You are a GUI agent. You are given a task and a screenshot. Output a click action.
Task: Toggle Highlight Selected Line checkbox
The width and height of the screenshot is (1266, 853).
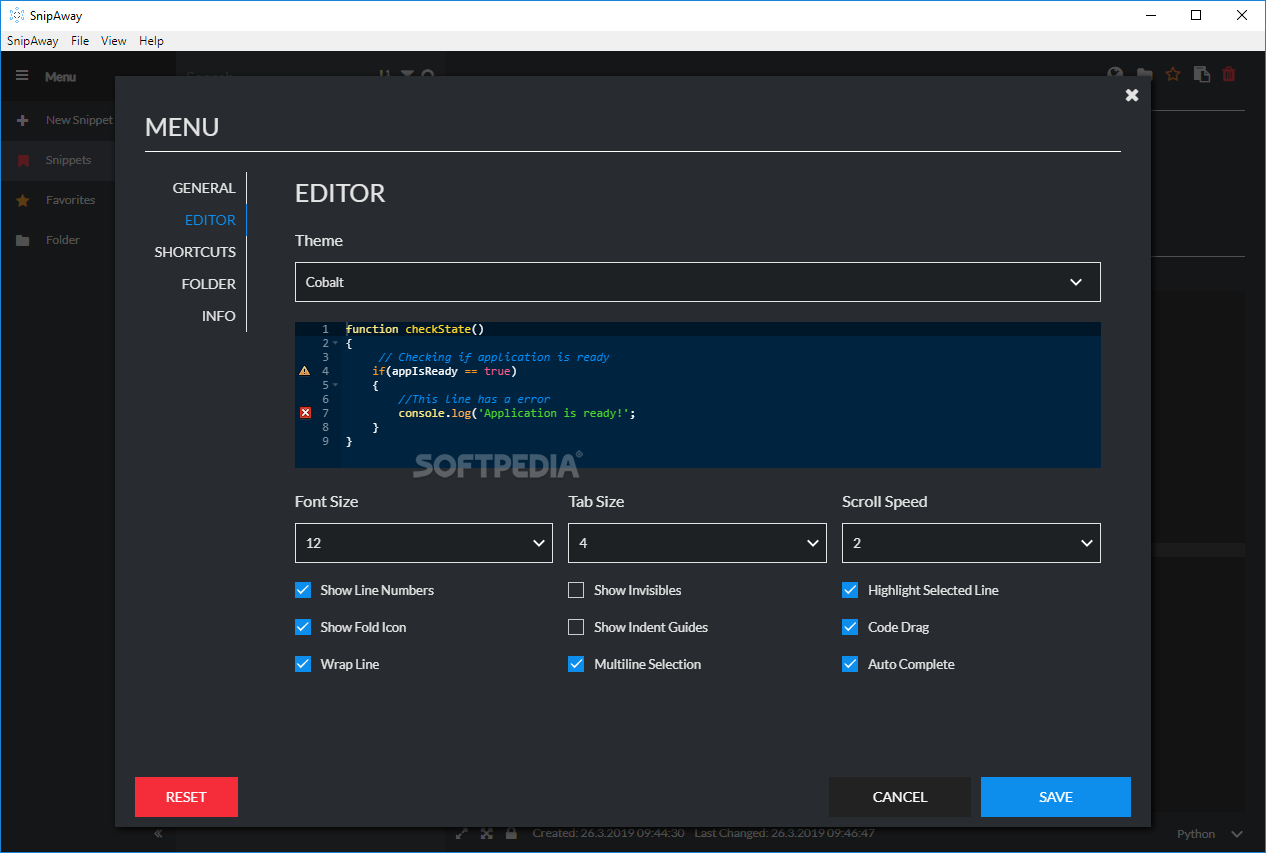pos(850,590)
